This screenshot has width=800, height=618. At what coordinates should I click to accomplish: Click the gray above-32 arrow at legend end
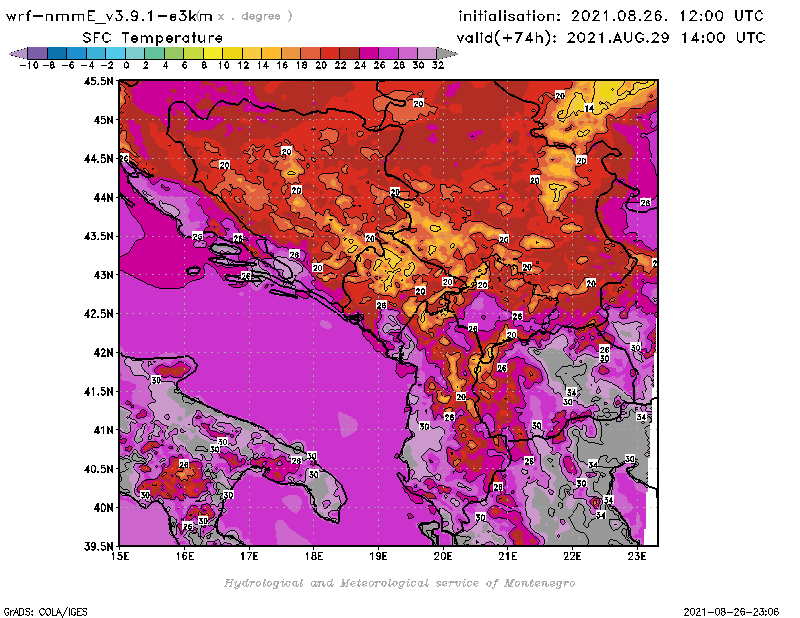[446, 53]
